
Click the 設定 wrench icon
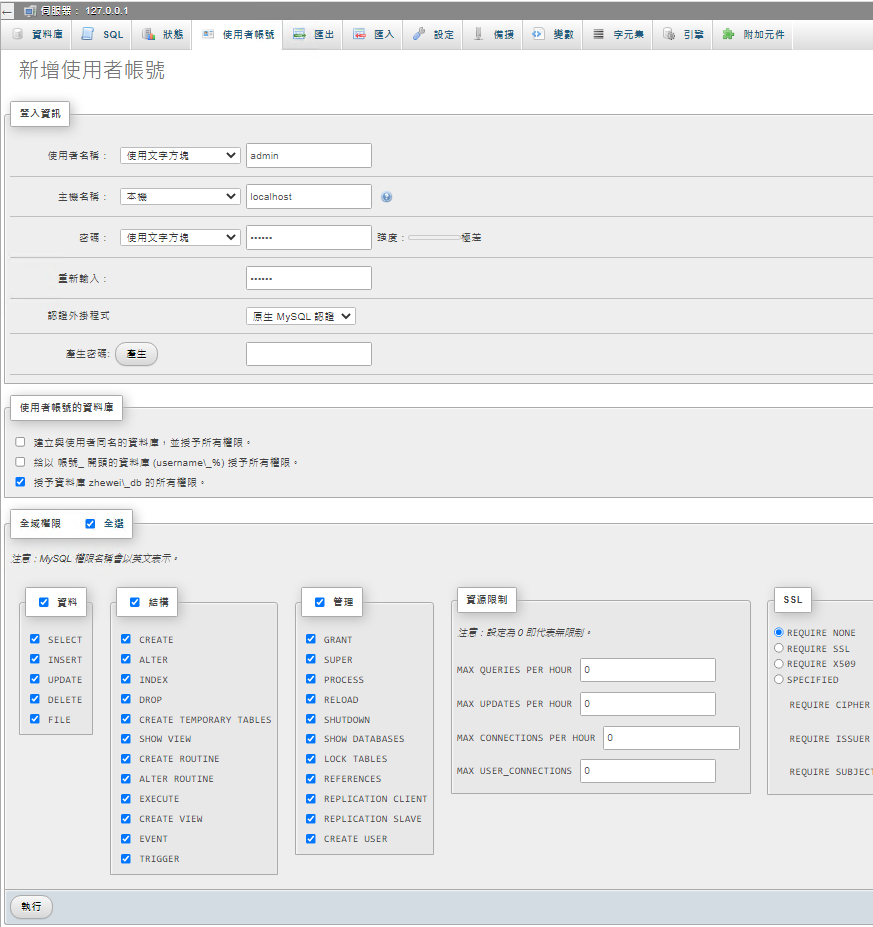click(x=419, y=34)
